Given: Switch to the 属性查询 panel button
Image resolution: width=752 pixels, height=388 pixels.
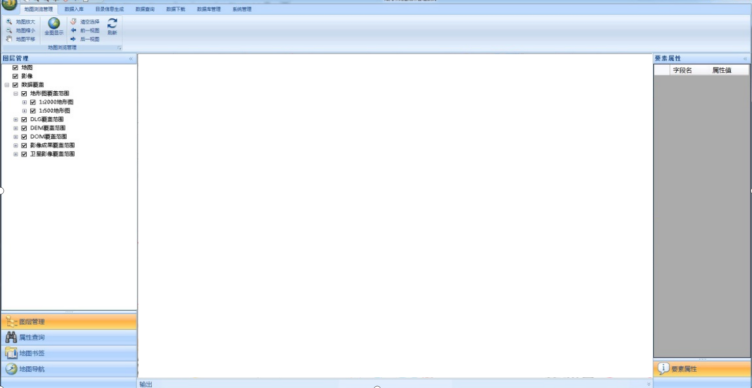Looking at the screenshot, I should coord(69,337).
